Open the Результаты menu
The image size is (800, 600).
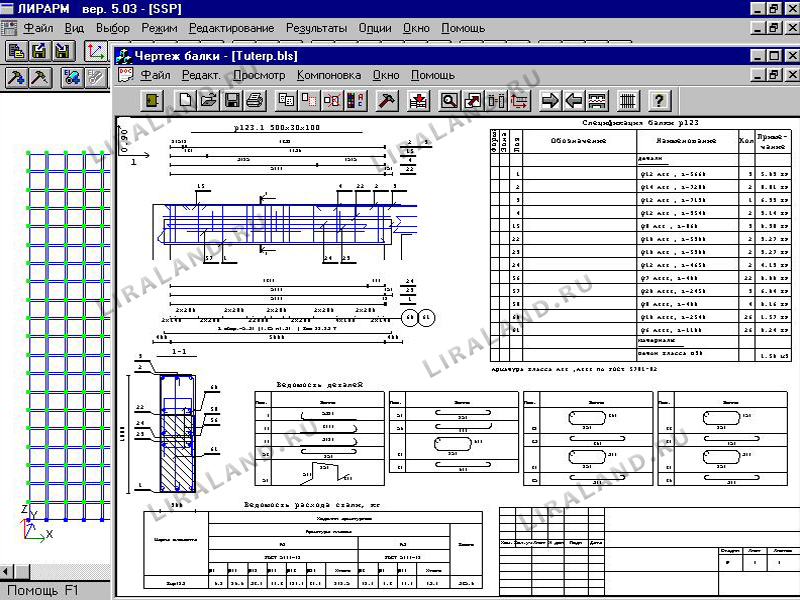[316, 28]
